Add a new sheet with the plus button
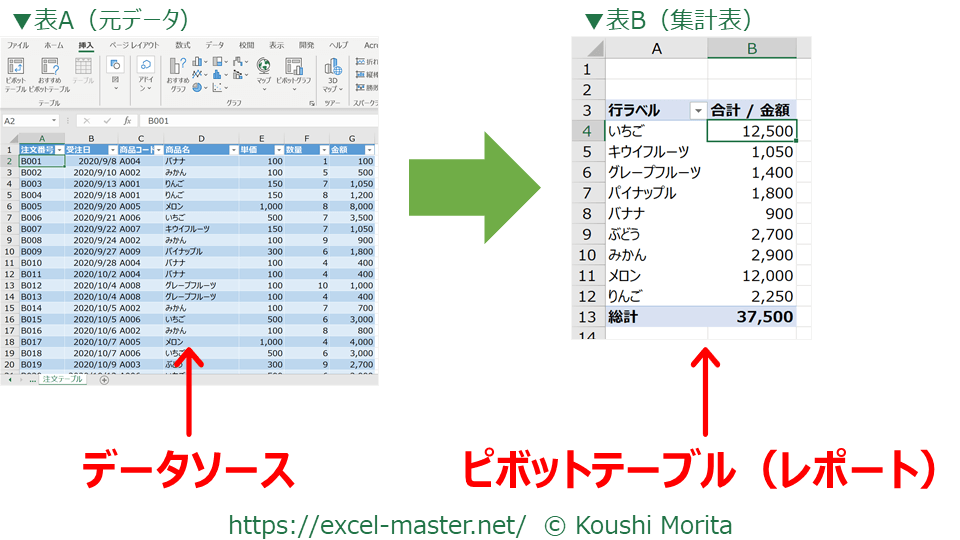The height and width of the screenshot is (540, 960). click(x=104, y=380)
